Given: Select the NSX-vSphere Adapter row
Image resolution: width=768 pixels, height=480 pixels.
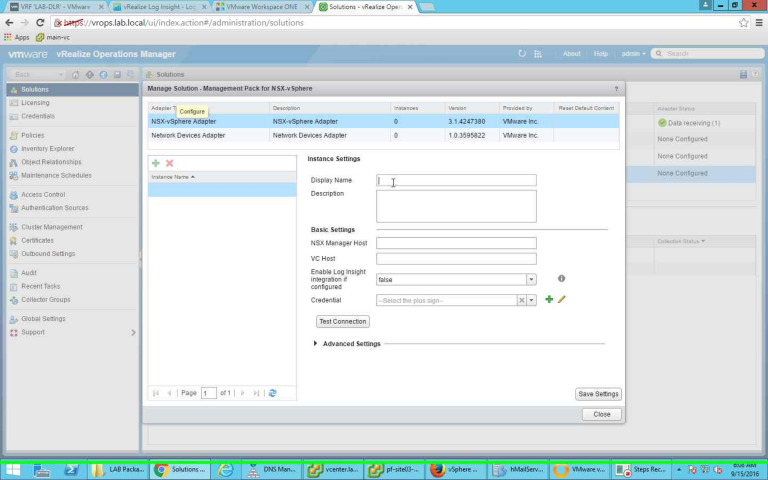Looking at the screenshot, I should point(383,121).
